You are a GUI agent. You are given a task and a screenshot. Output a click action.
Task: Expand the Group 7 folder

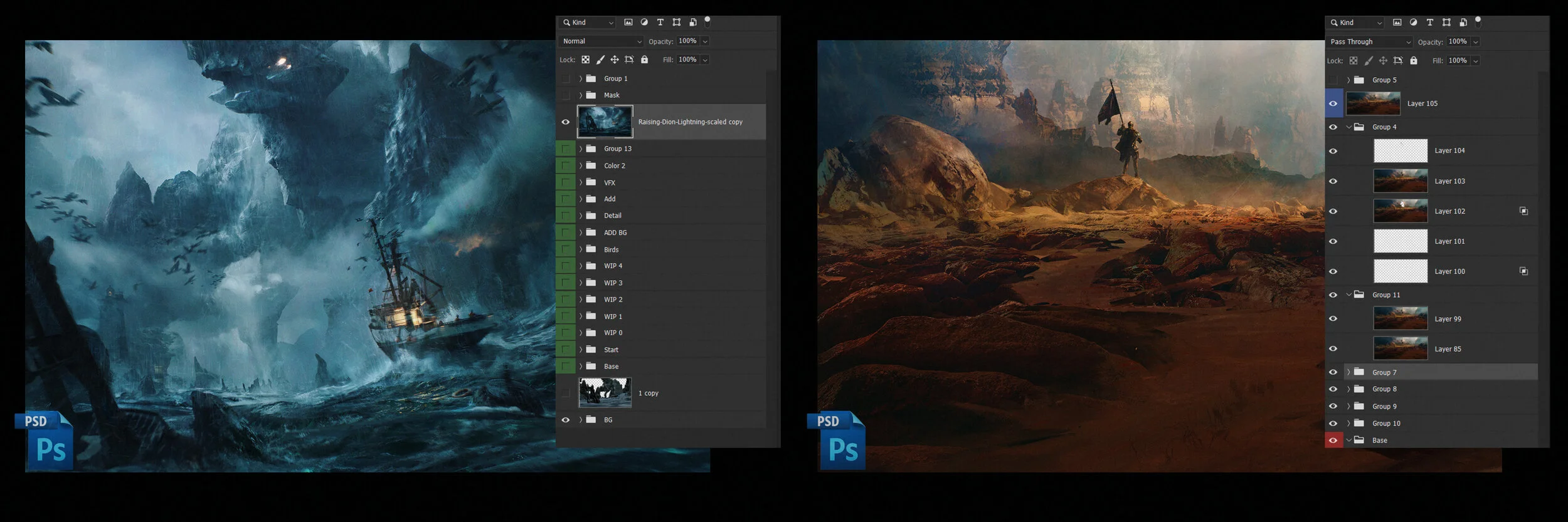pyautogui.click(x=1348, y=372)
